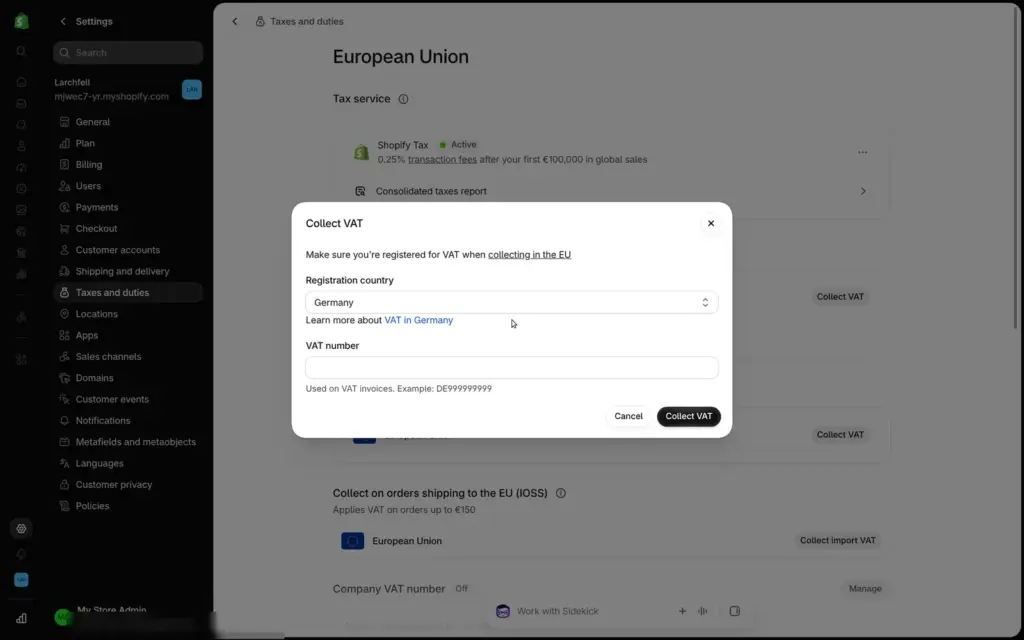Click the search icon in left rail
The image size is (1024, 640).
(x=22, y=51)
